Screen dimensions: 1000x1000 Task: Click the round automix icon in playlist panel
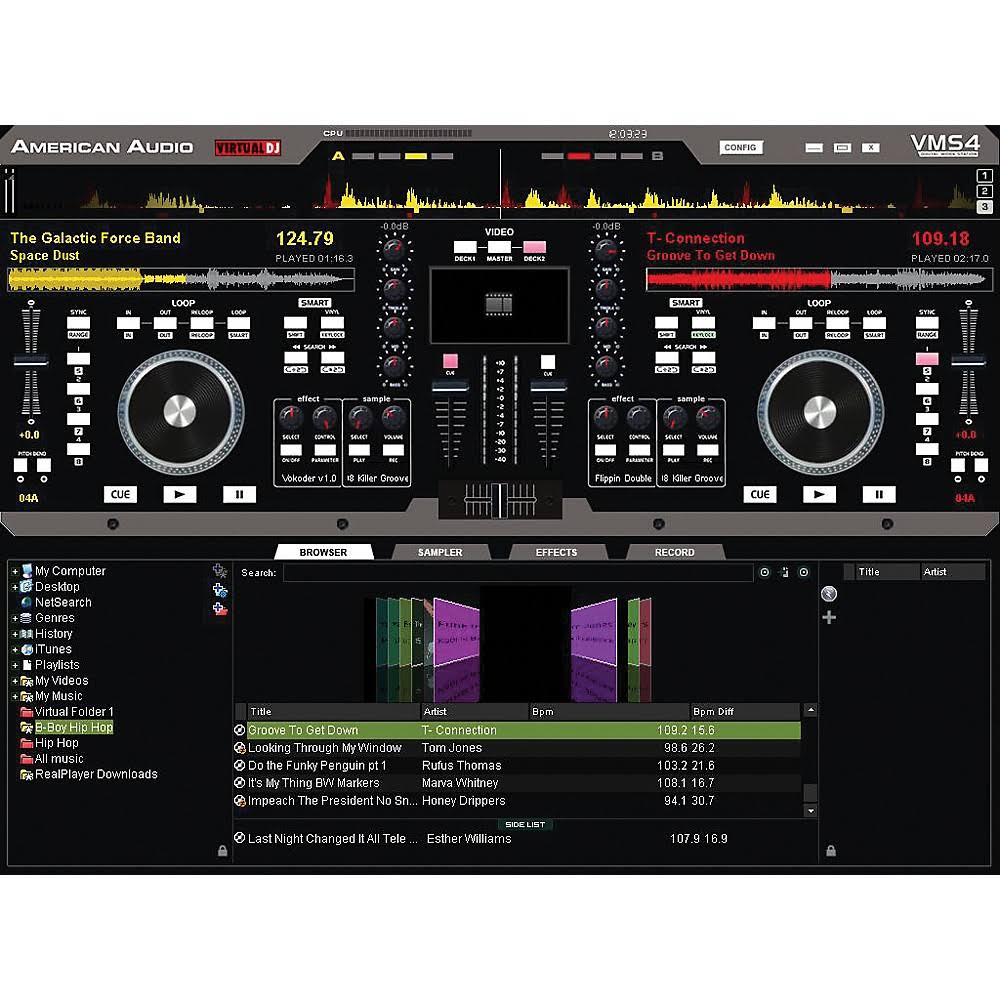pos(828,594)
